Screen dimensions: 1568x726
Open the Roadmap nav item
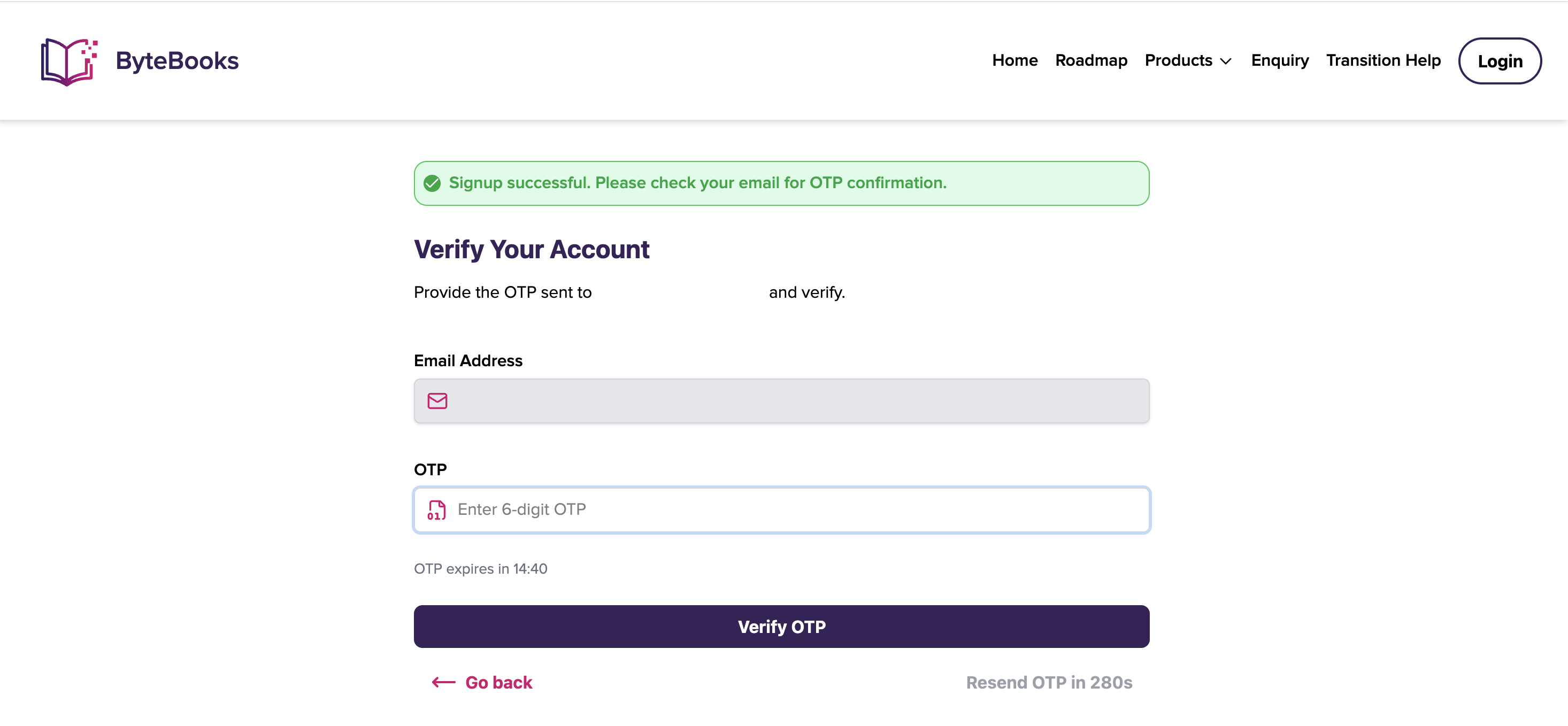(1091, 61)
